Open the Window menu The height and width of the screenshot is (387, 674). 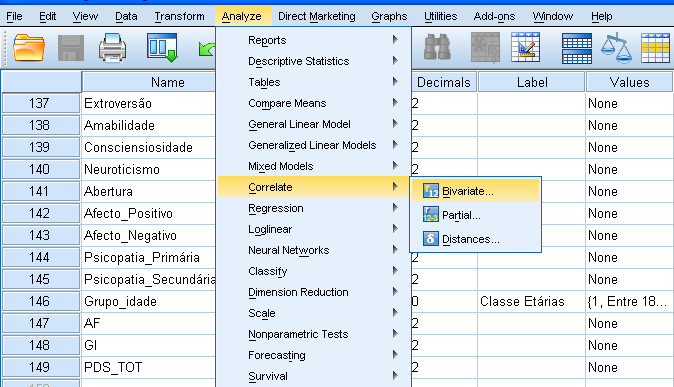coord(553,16)
